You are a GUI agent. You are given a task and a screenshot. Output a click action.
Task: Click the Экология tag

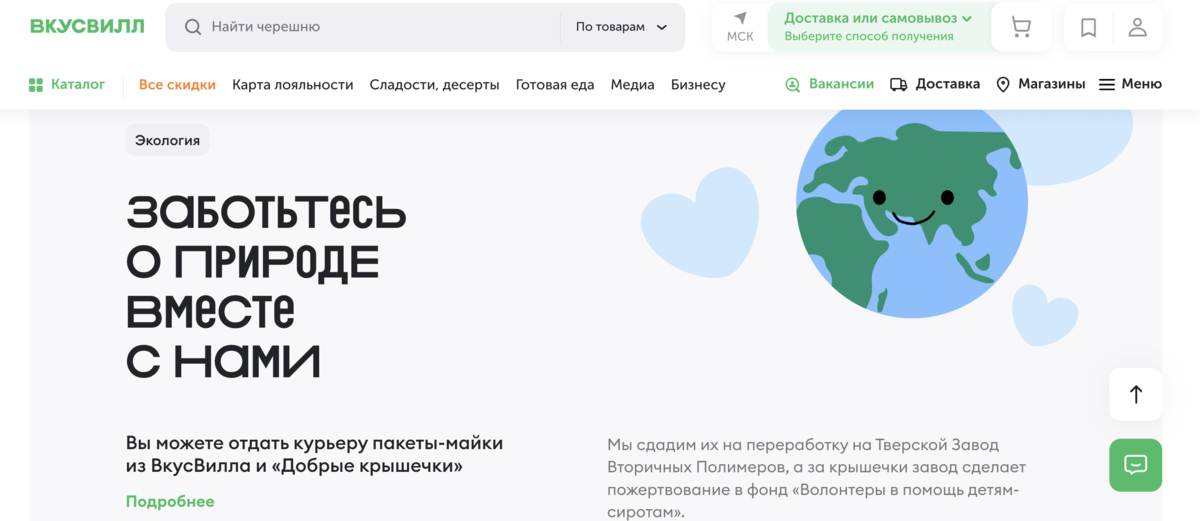[x=167, y=140]
